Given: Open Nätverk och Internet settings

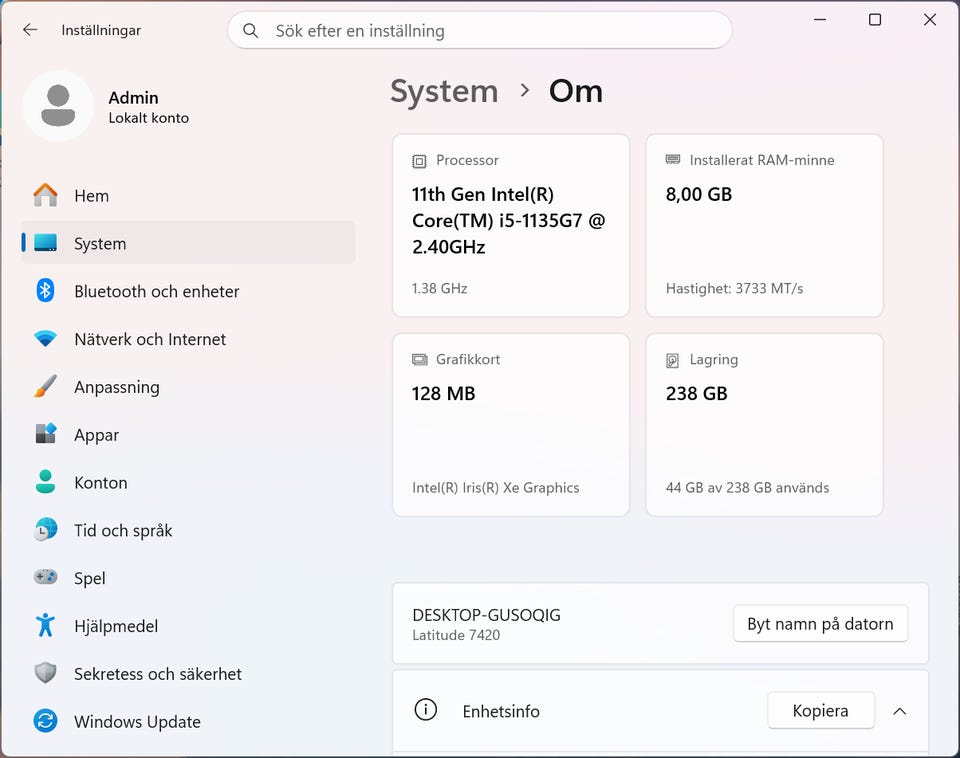Looking at the screenshot, I should [x=188, y=339].
